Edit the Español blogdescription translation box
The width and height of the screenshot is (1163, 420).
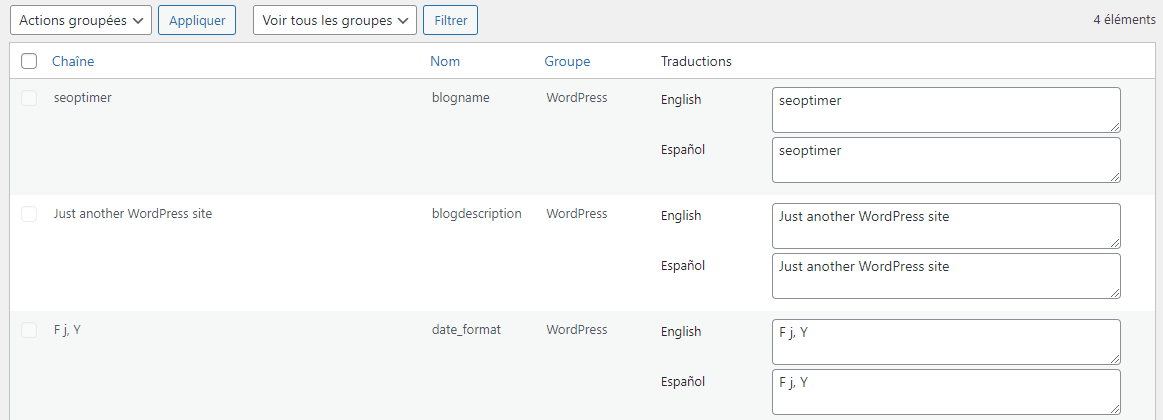[x=945, y=275]
